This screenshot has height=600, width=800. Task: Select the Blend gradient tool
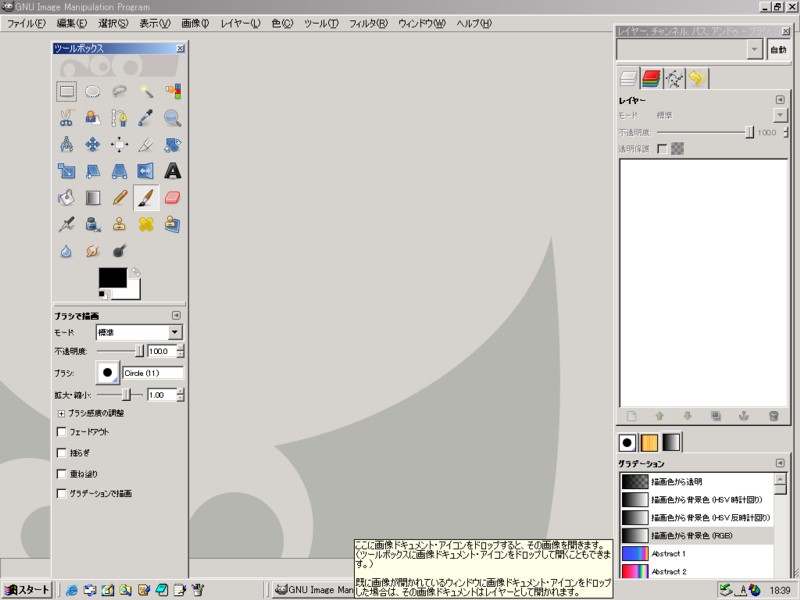[92, 197]
